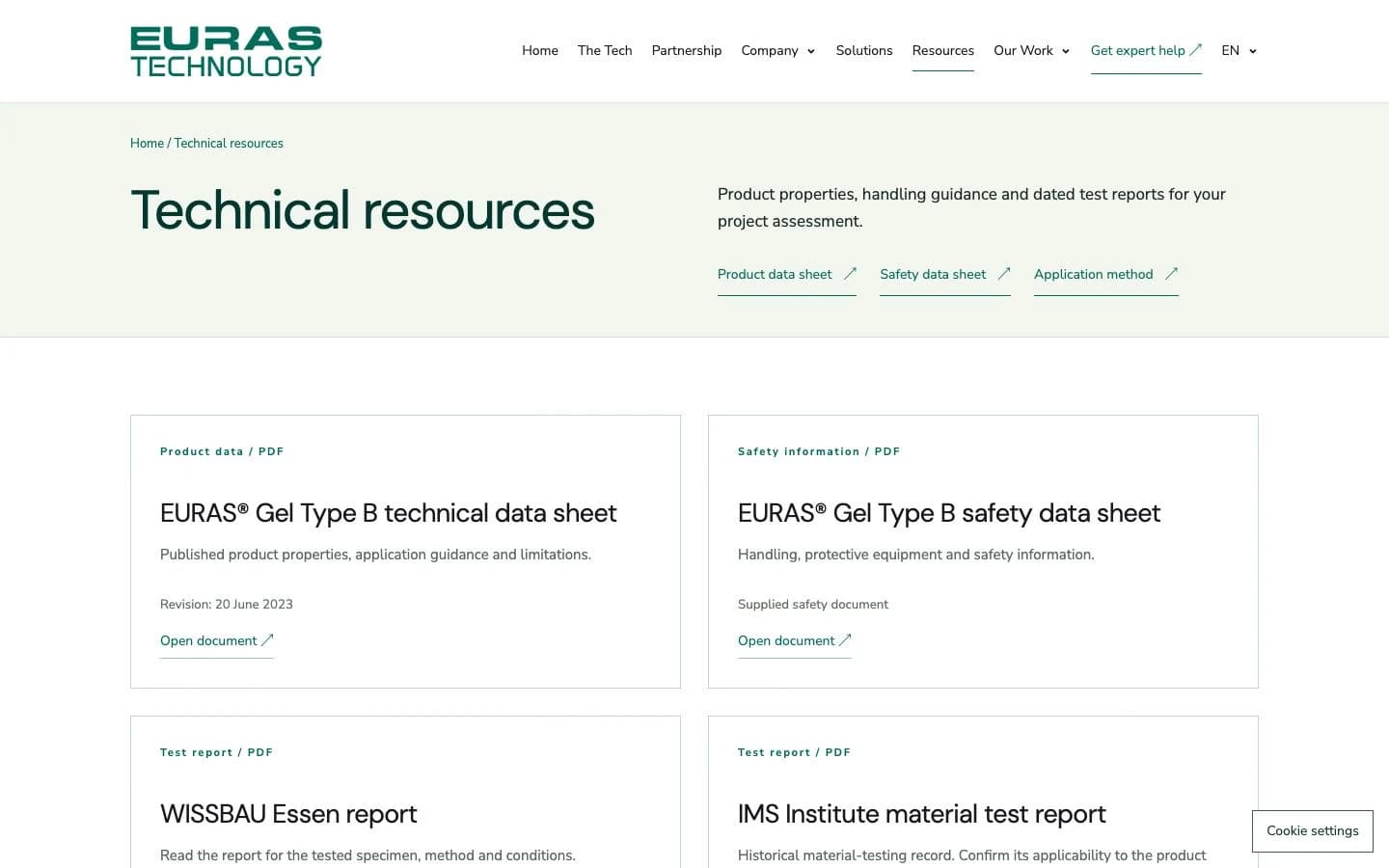Click the 'Test report / PDF' label above IMS Institute
The image size is (1389, 868).
tap(794, 752)
